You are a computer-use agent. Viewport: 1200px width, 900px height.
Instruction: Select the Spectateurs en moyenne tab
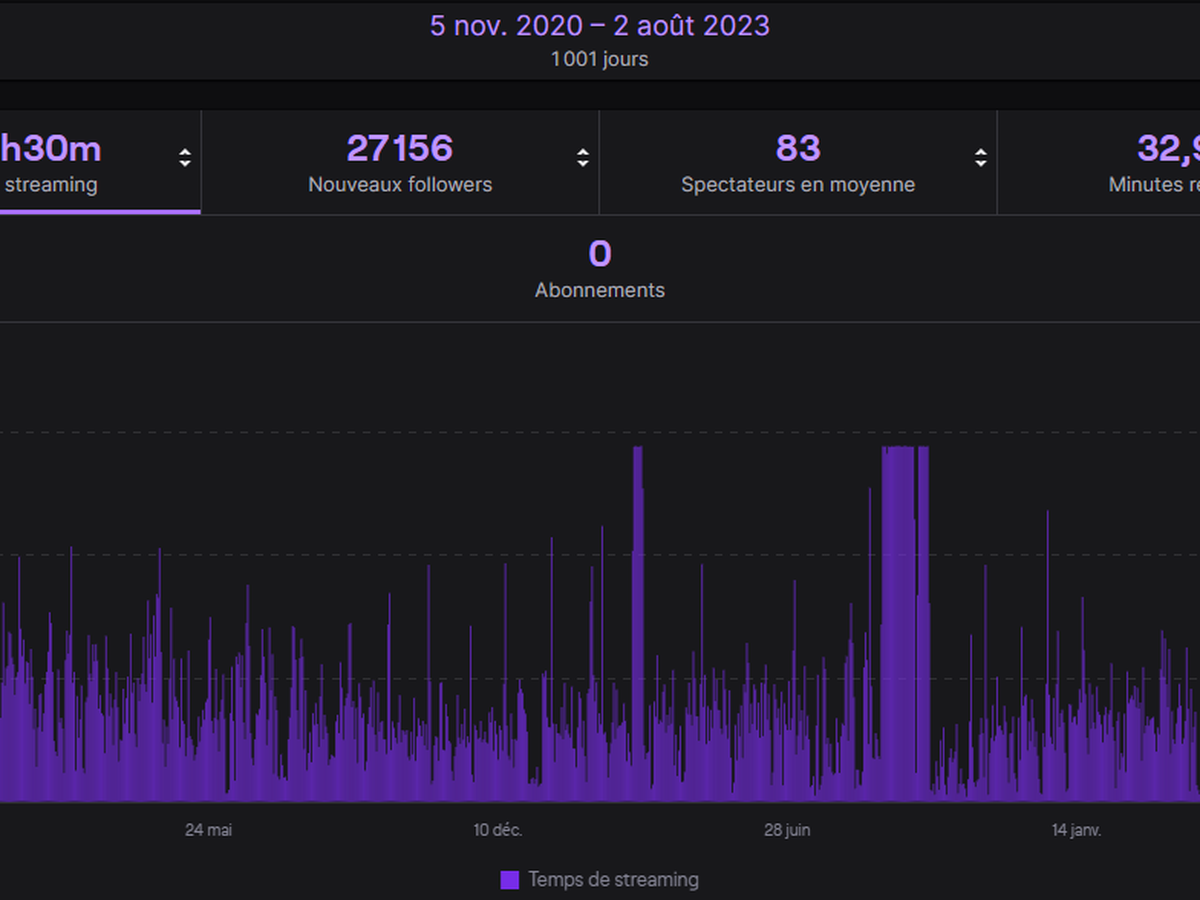coord(798,163)
